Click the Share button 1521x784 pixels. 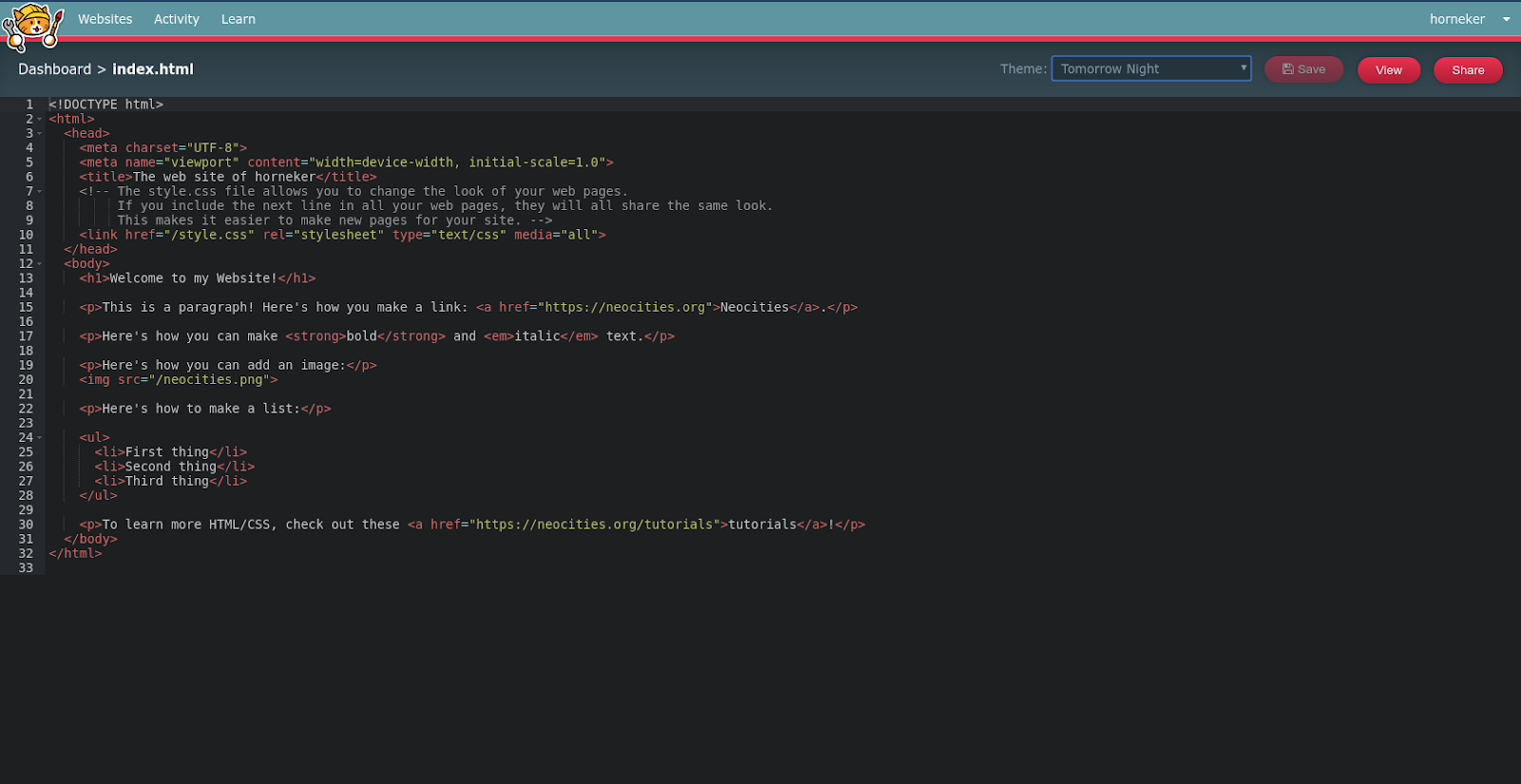click(x=1468, y=70)
